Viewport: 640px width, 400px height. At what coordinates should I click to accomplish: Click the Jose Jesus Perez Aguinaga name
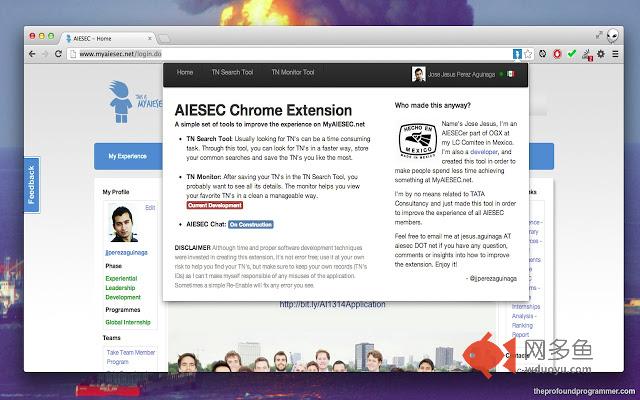tap(461, 74)
